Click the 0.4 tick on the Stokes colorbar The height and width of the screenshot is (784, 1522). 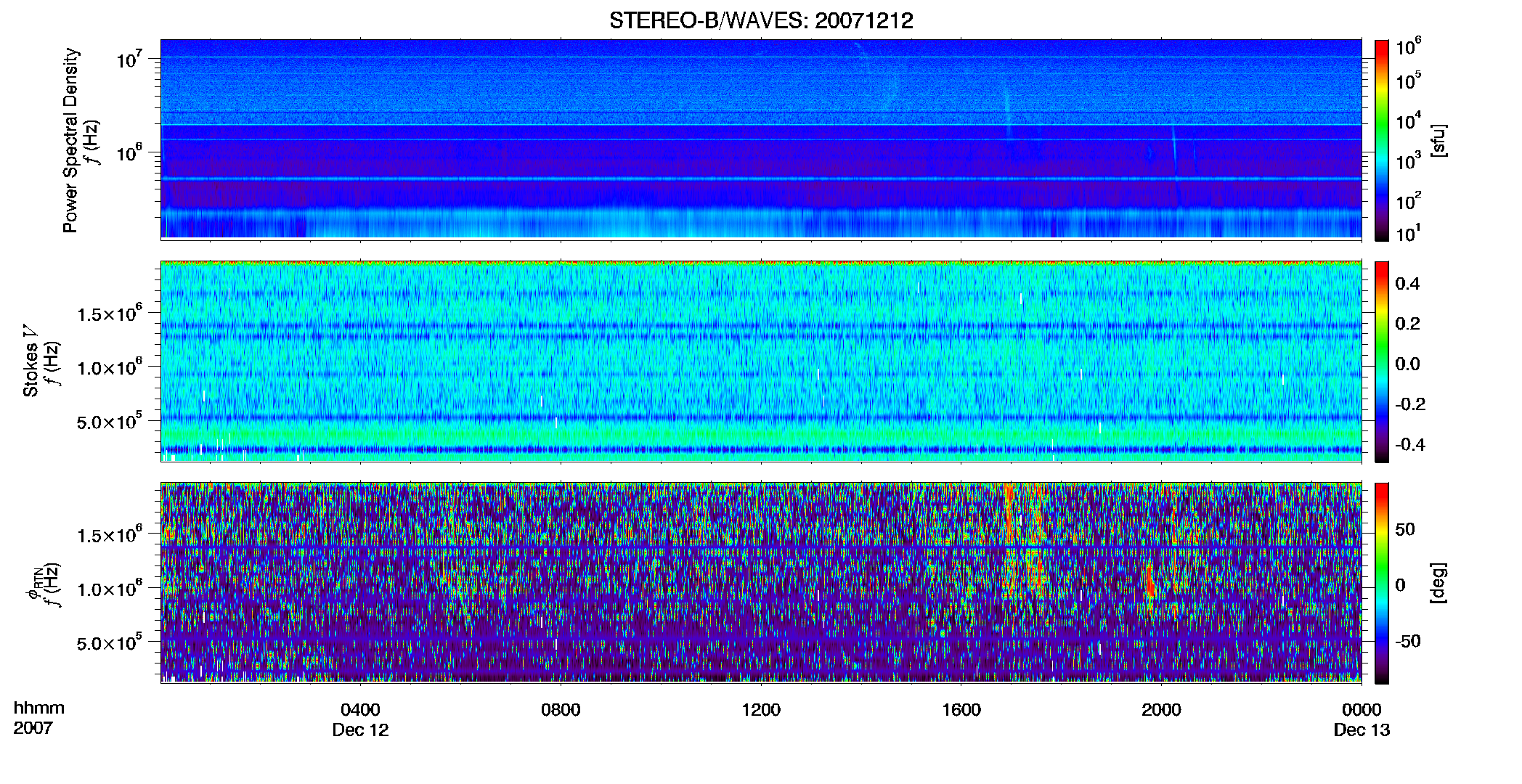(1407, 284)
